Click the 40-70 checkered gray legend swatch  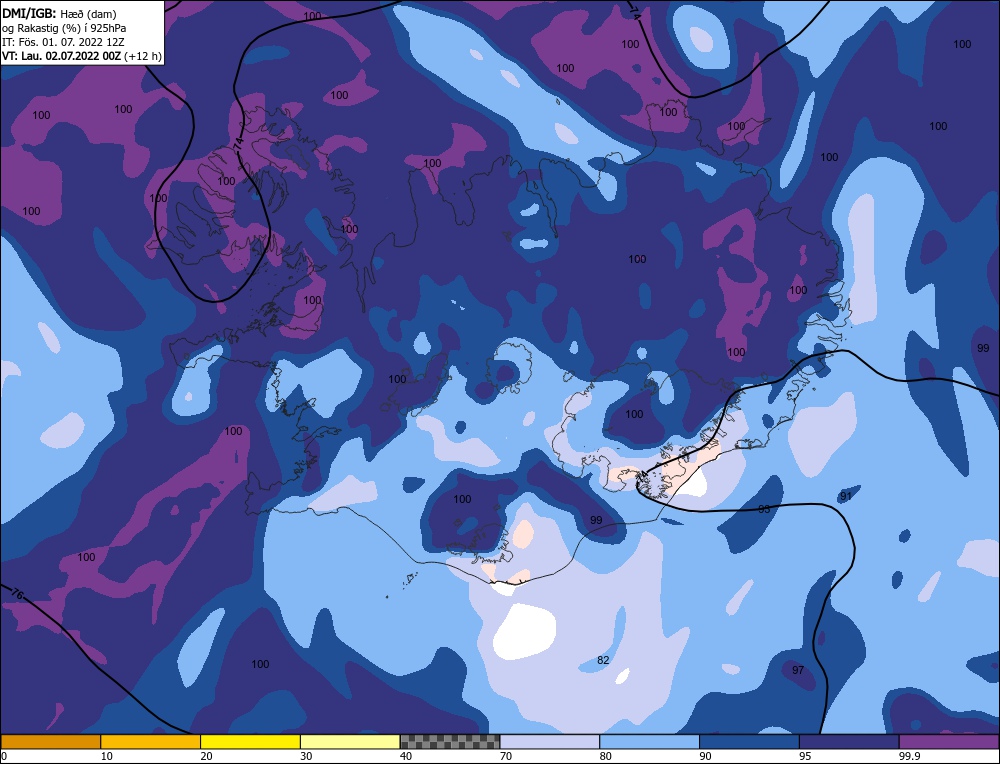click(x=450, y=742)
